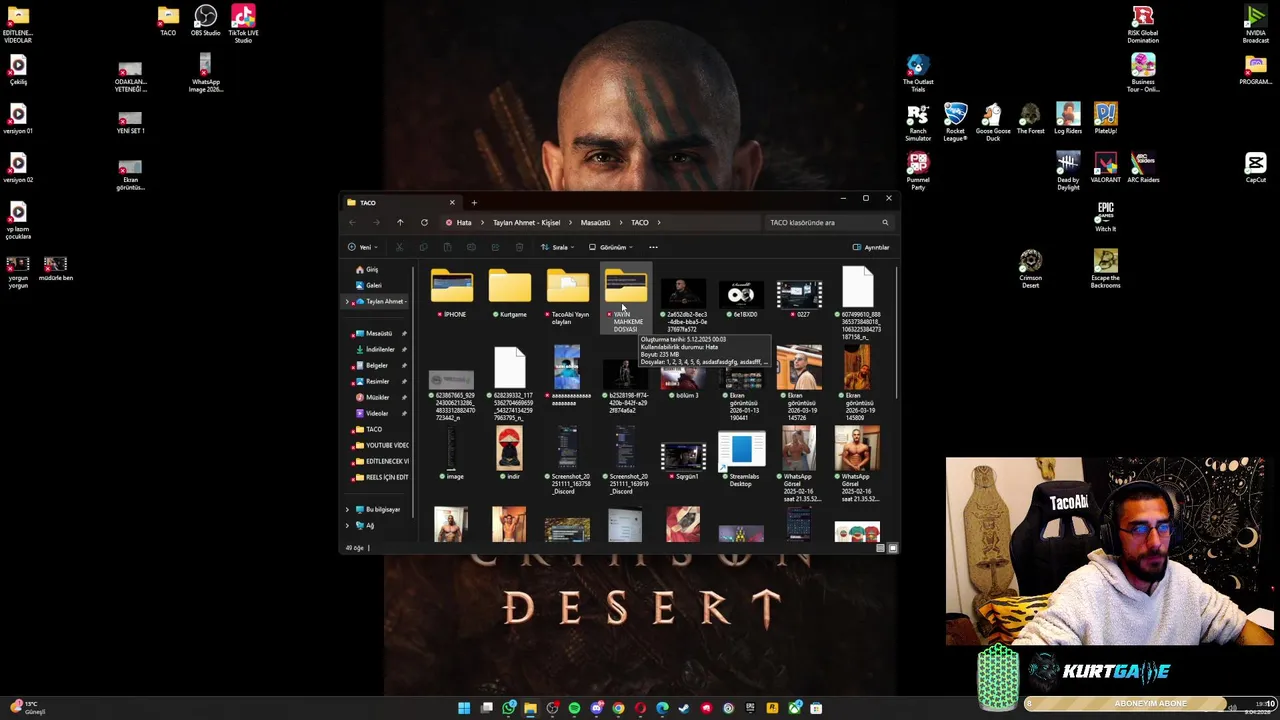Viewport: 1280px width, 720px height.
Task: Expand the Ağ network node
Action: (348, 525)
